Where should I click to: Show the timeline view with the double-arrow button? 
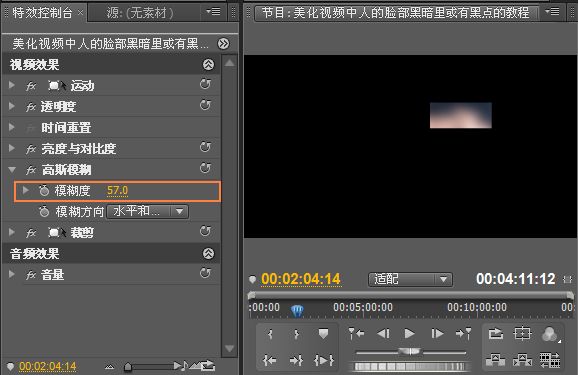pyautogui.click(x=223, y=44)
